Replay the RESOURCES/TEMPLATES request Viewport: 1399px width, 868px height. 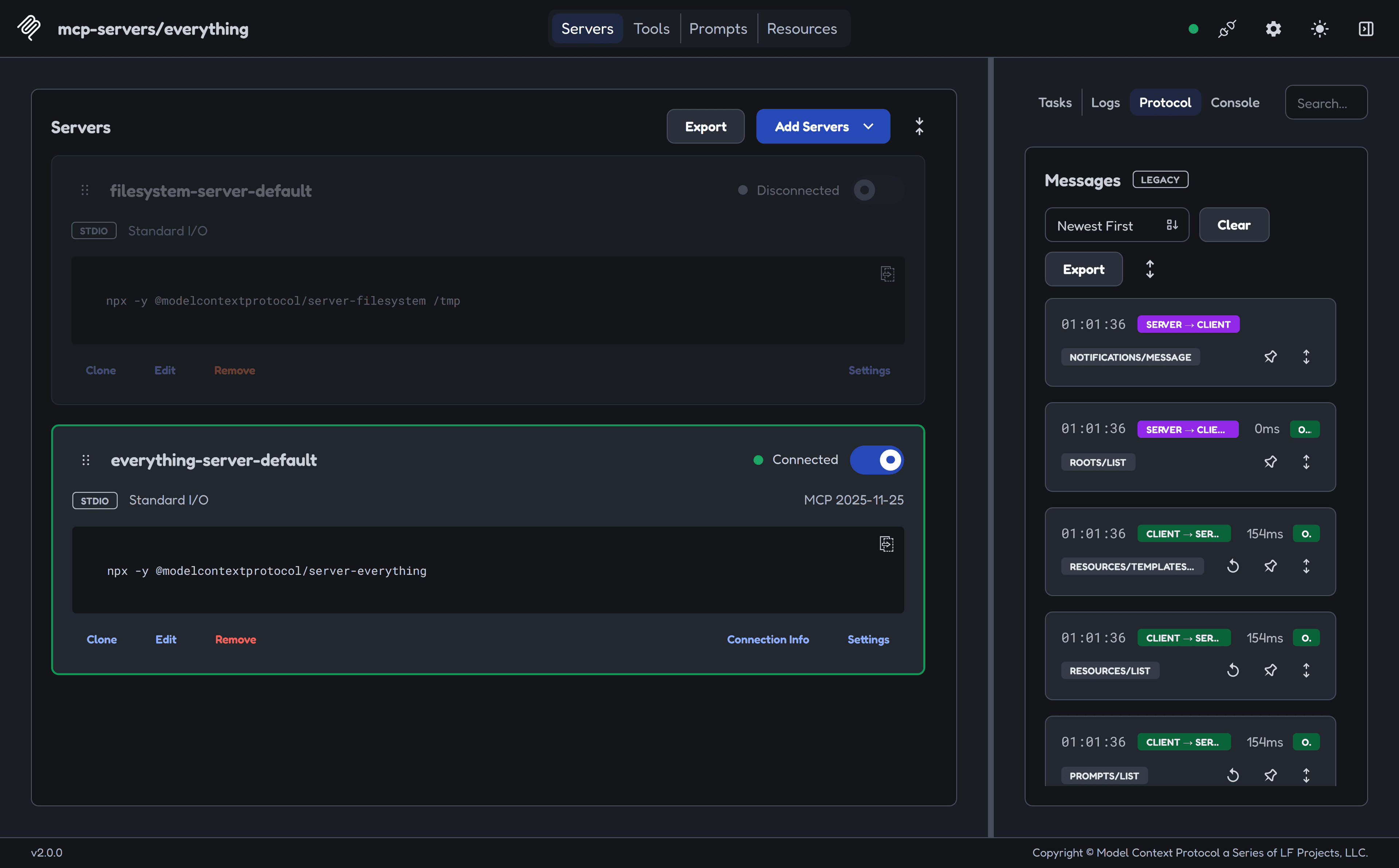1233,567
